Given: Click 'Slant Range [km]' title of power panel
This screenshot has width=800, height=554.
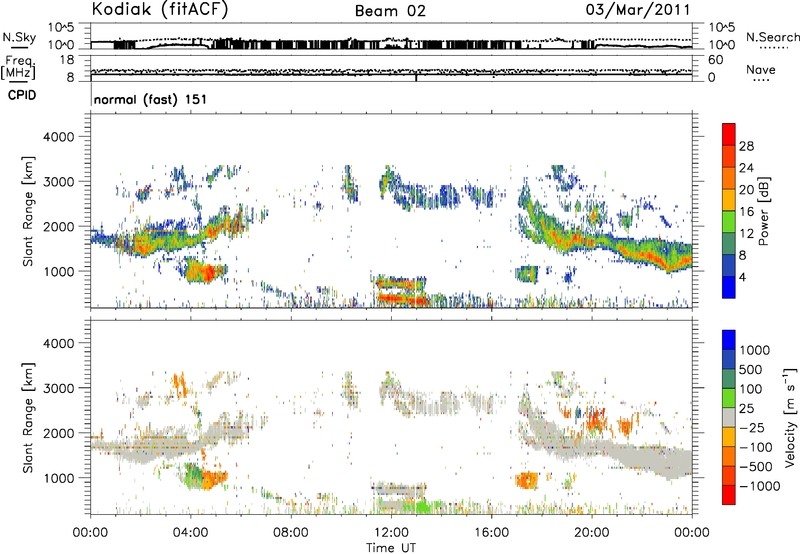Looking at the screenshot, I should point(28,211).
